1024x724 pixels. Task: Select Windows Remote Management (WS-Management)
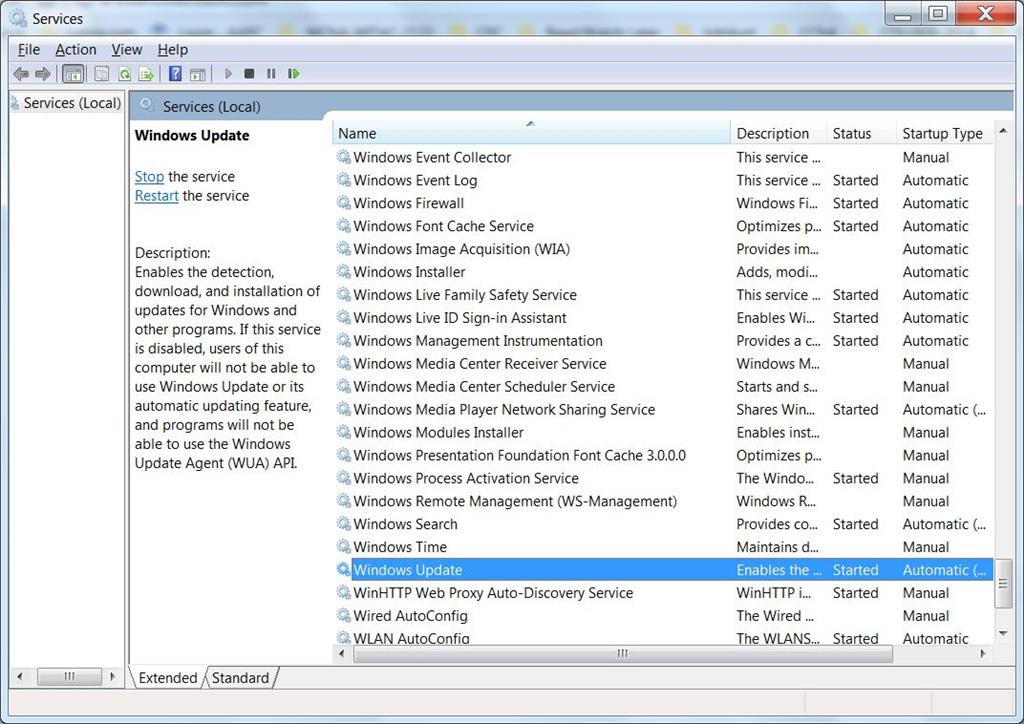pyautogui.click(x=663, y=501)
